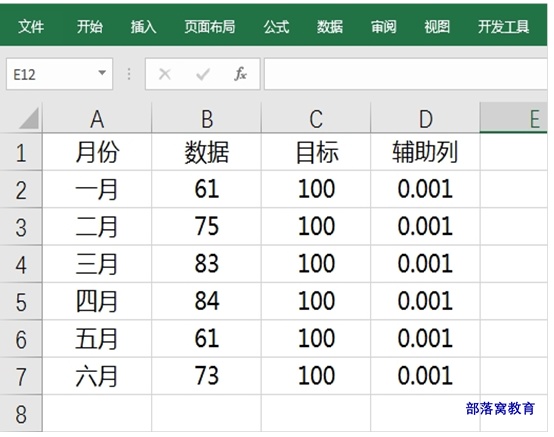Select row 8 header

(21, 413)
